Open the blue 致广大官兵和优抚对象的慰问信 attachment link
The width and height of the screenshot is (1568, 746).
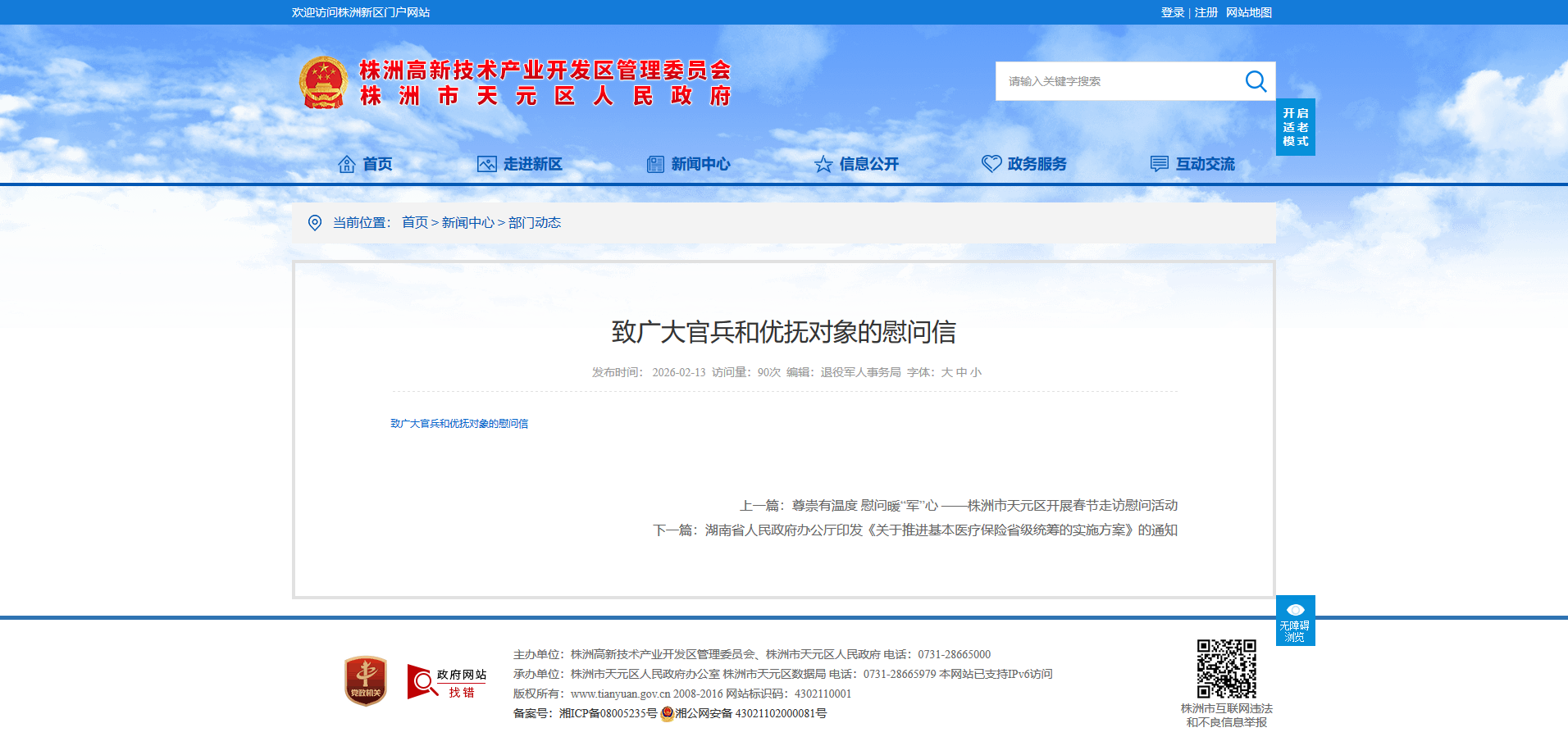(459, 424)
